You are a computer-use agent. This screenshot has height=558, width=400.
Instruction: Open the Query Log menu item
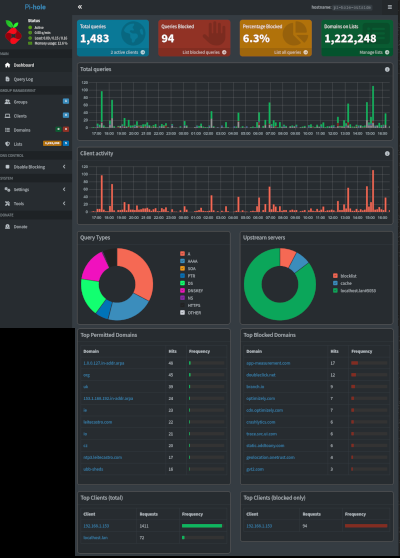(x=36, y=79)
